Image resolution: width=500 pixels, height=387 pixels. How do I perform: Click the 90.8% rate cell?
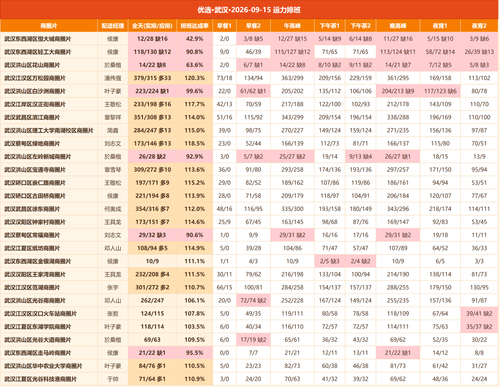[195, 52]
